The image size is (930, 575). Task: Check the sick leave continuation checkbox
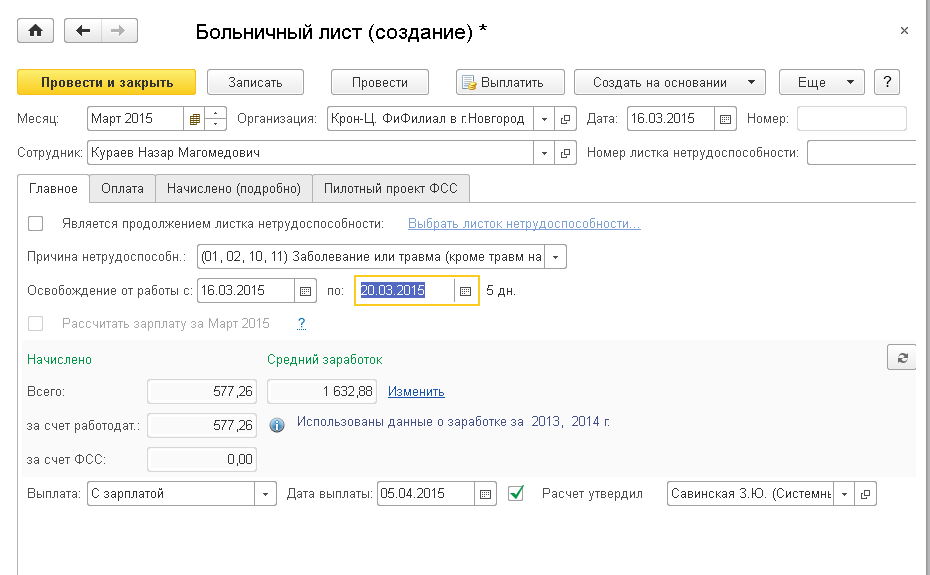click(36, 223)
